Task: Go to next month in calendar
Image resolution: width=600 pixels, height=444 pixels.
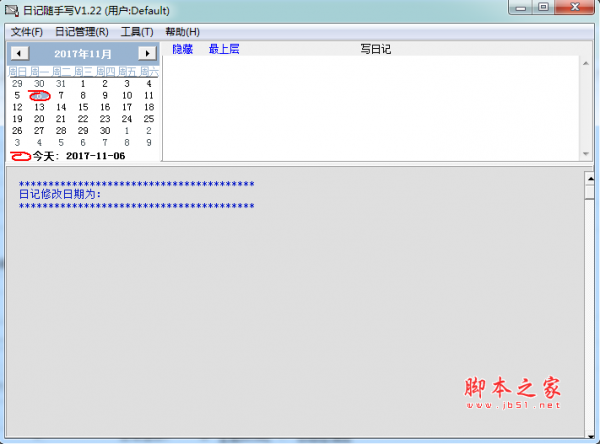Action: click(x=147, y=53)
